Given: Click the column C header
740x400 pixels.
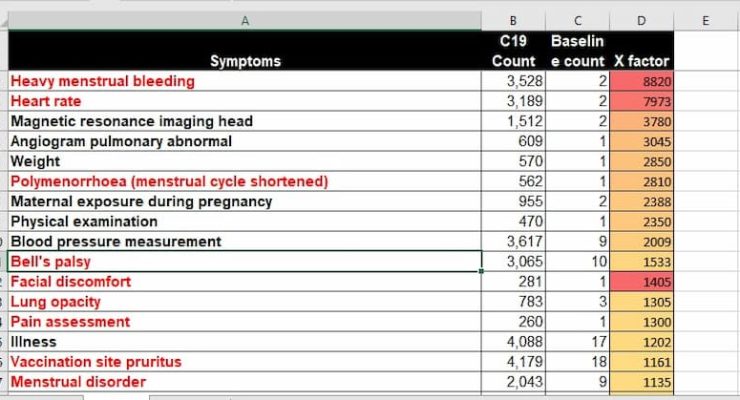Looking at the screenshot, I should click(x=578, y=20).
